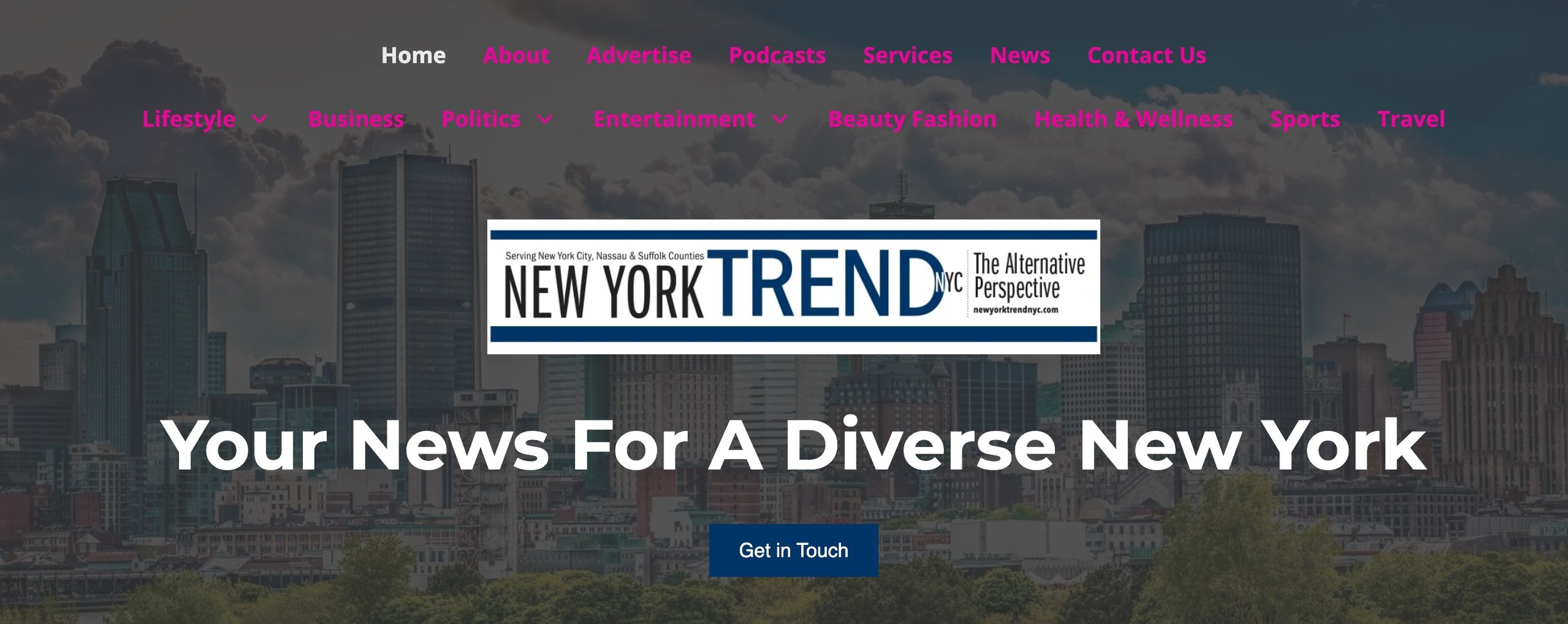The width and height of the screenshot is (1568, 624).
Task: Open the Business category
Action: pos(356,119)
